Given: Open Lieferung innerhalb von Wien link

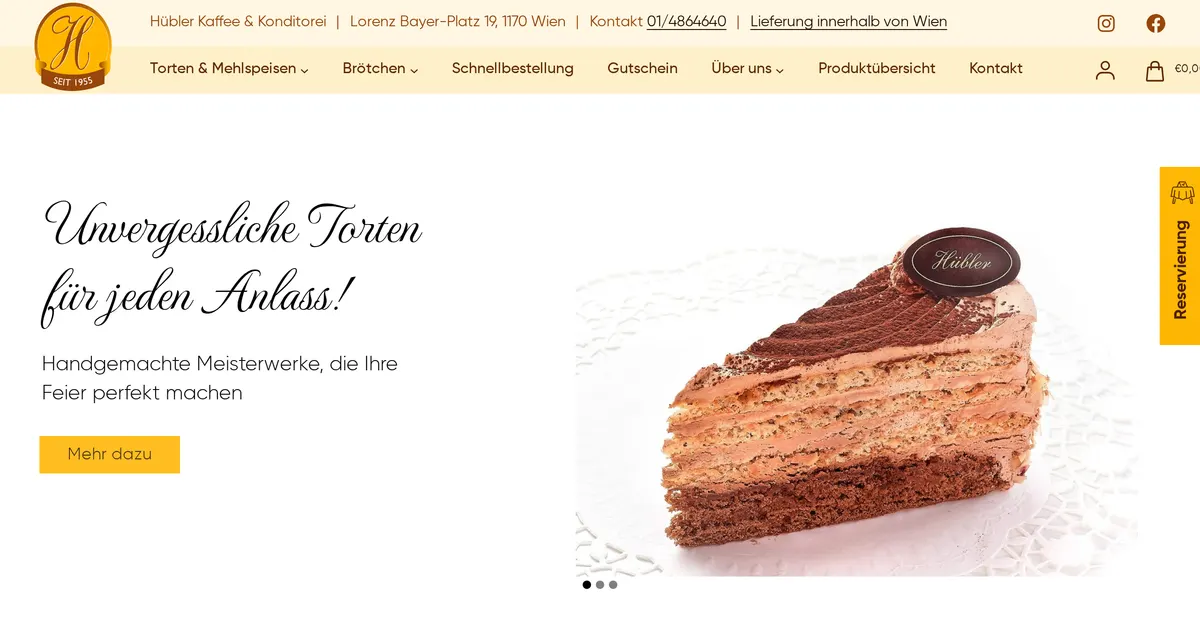Looking at the screenshot, I should (x=849, y=21).
